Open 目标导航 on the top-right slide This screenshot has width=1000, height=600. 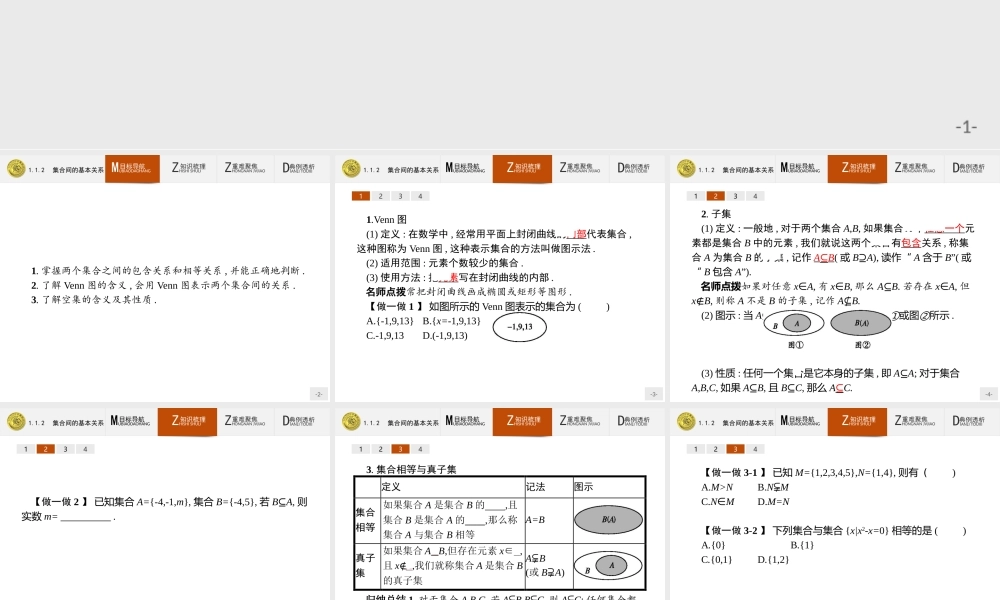[x=798, y=168]
